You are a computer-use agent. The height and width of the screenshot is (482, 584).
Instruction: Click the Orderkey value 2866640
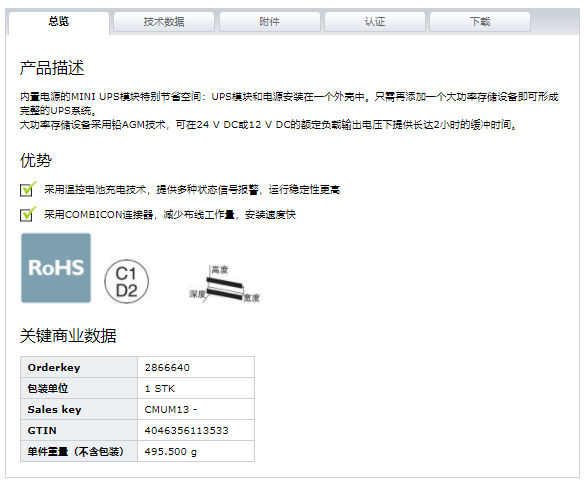[167, 368]
